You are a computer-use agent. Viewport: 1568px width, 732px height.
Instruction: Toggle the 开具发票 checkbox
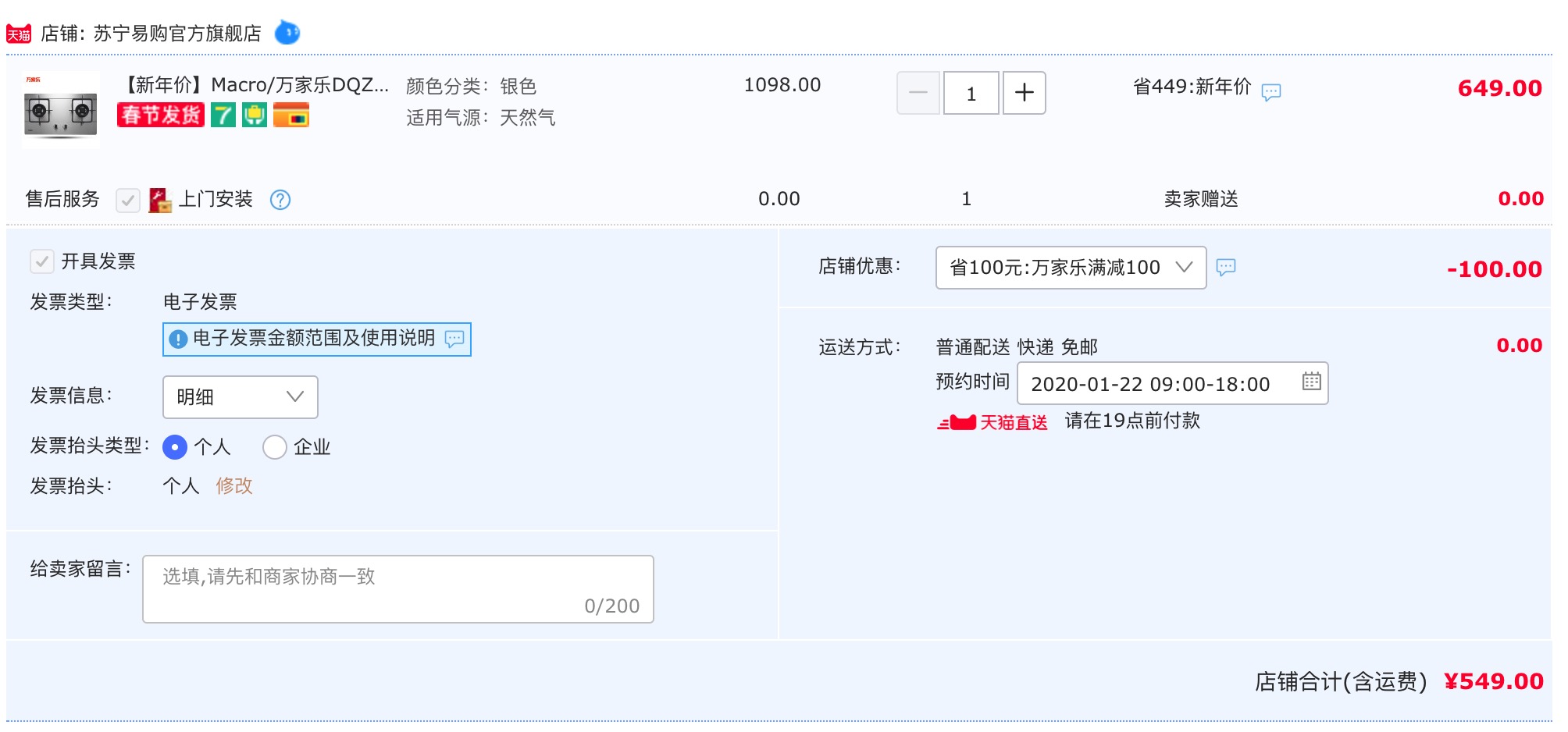pyautogui.click(x=42, y=261)
